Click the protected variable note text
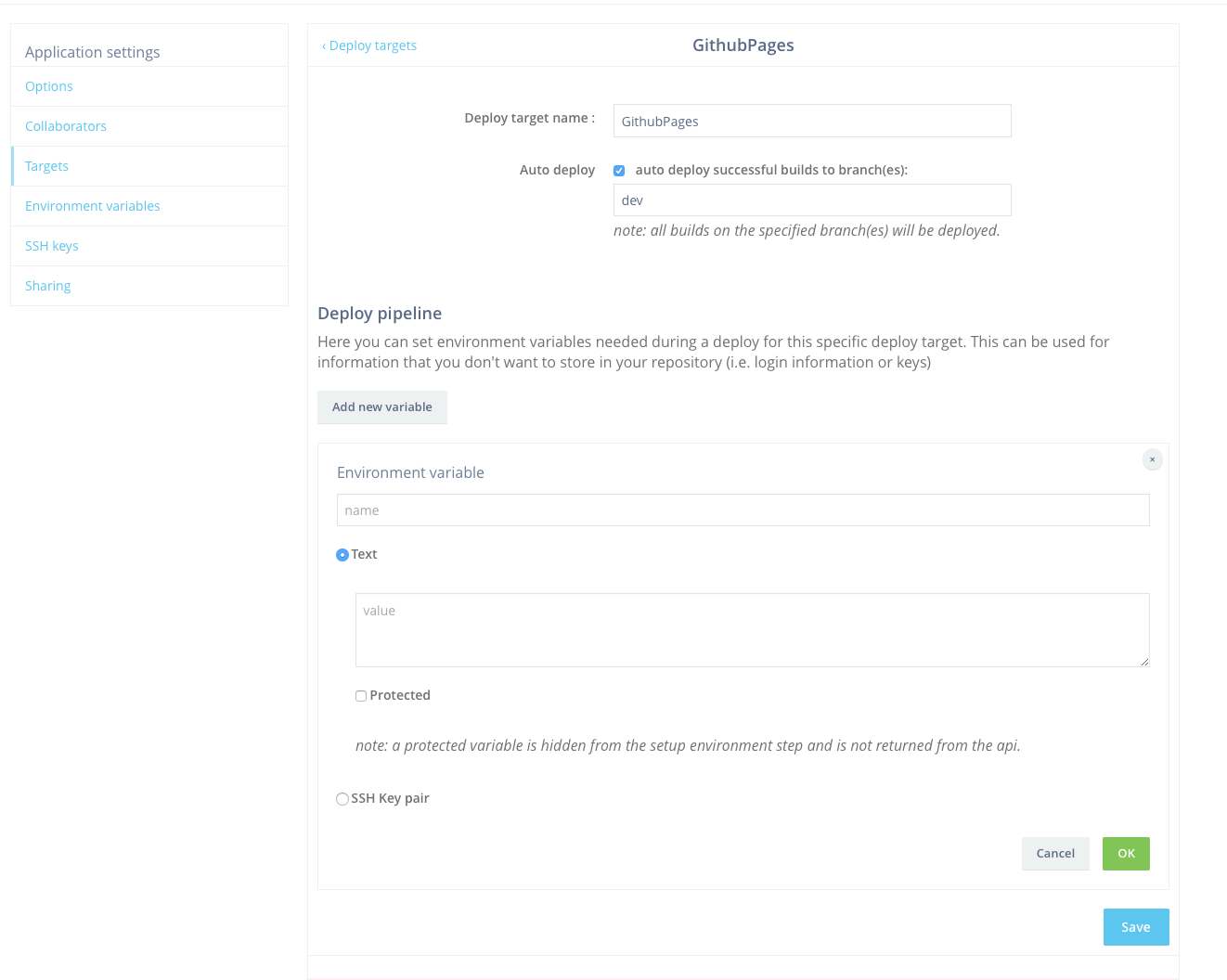 tap(688, 745)
